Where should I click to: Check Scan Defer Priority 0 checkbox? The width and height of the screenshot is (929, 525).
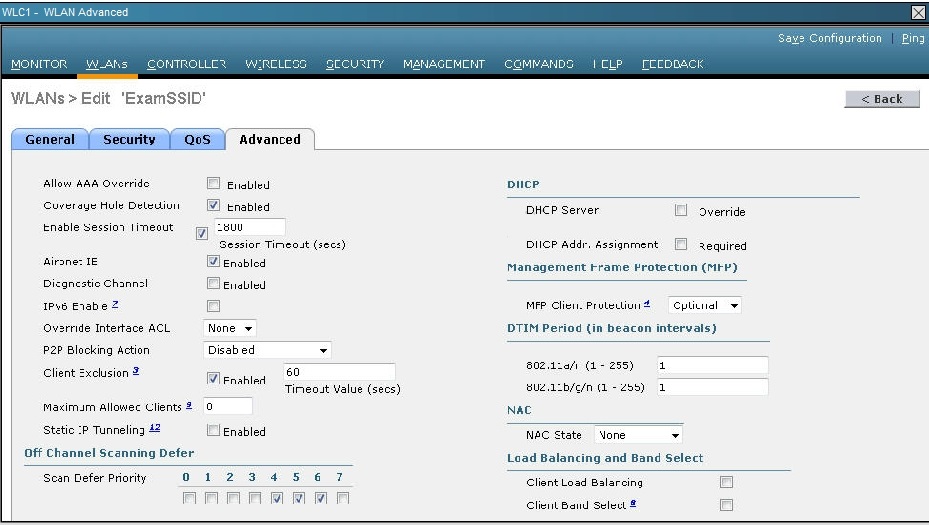tap(189, 498)
